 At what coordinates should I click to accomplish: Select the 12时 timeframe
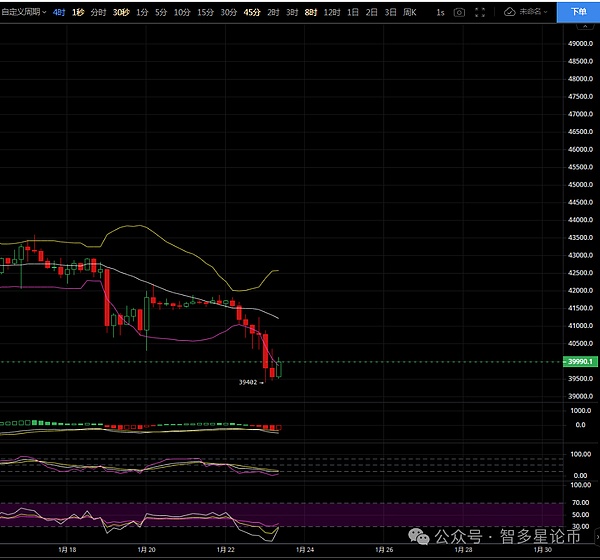(x=331, y=12)
